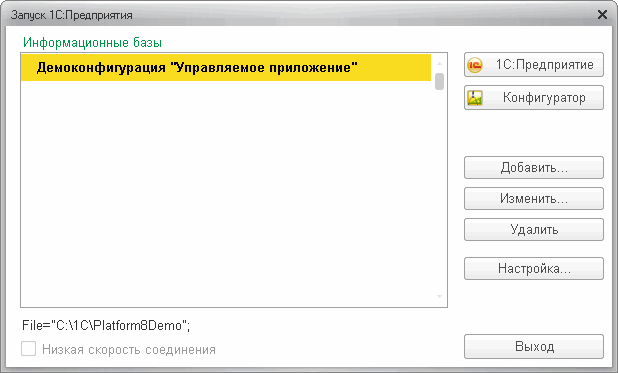Image resolution: width=618 pixels, height=373 pixels.
Task: Click Изменить to edit the infobase
Action: click(x=534, y=198)
